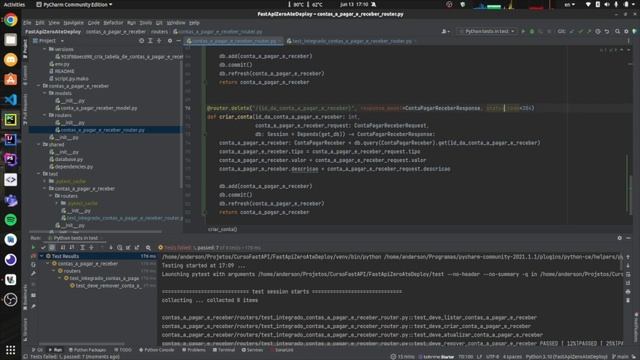Expand all icon in Project panel header
The image size is (640, 360).
click(150, 41)
